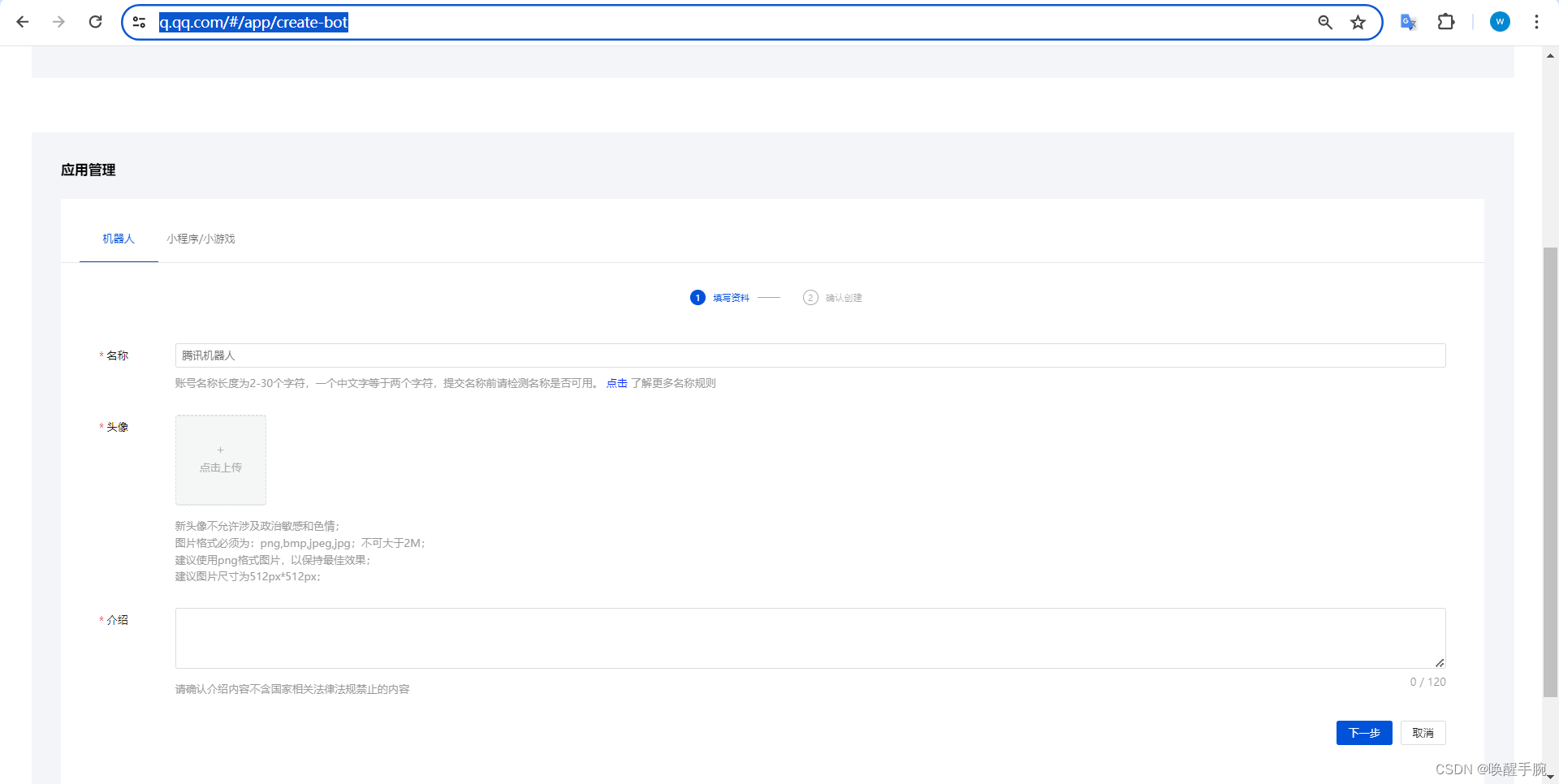Click the 点击上传 avatar upload box
1559x784 pixels.
[221, 460]
